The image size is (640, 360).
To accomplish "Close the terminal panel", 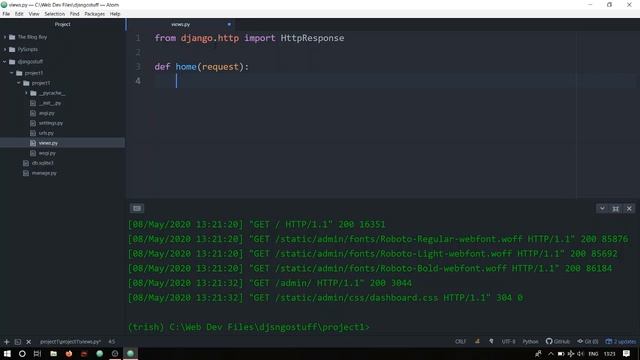I will [x=629, y=209].
